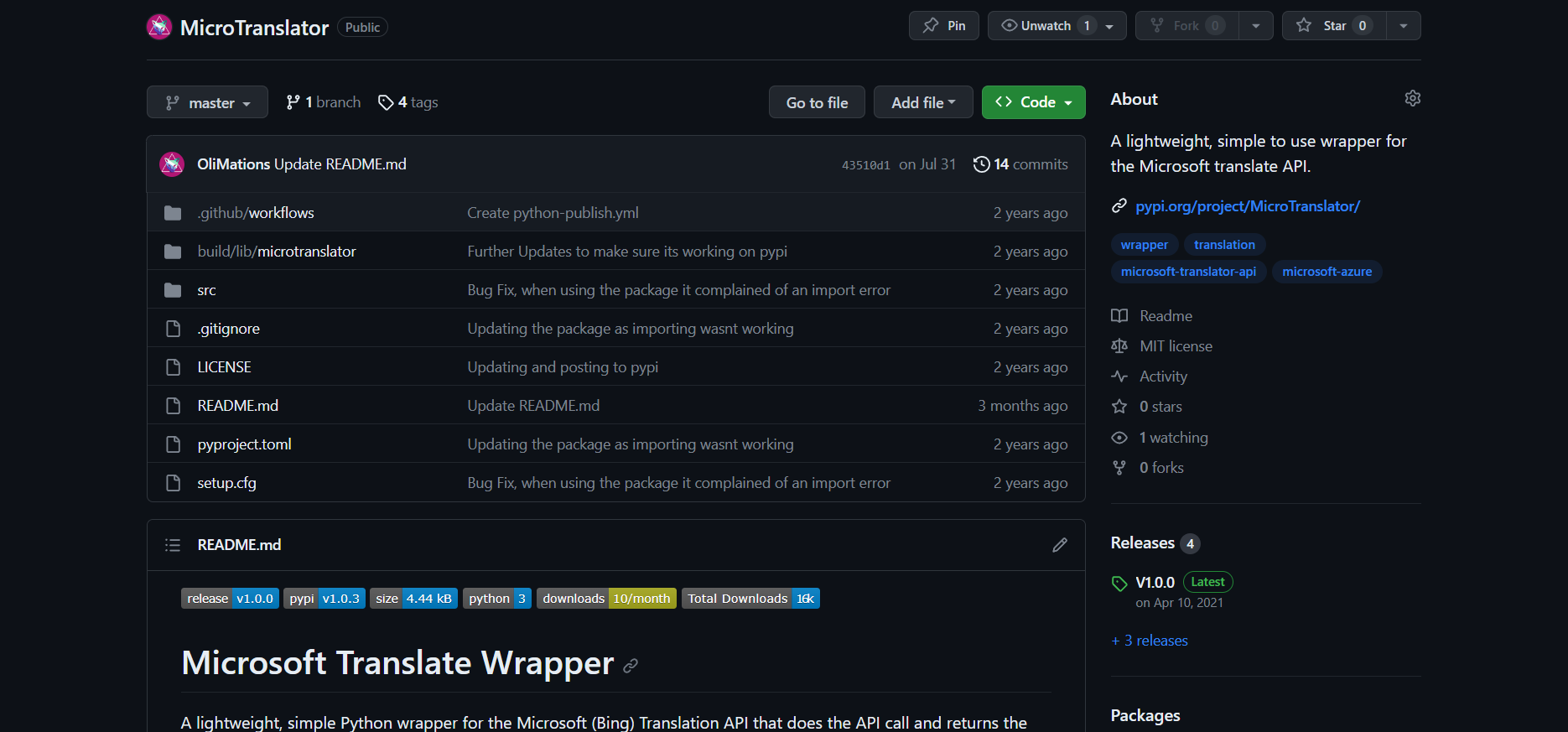Click the MicroTranslator repository avatar icon
The height and width of the screenshot is (732, 1568).
pos(159,27)
